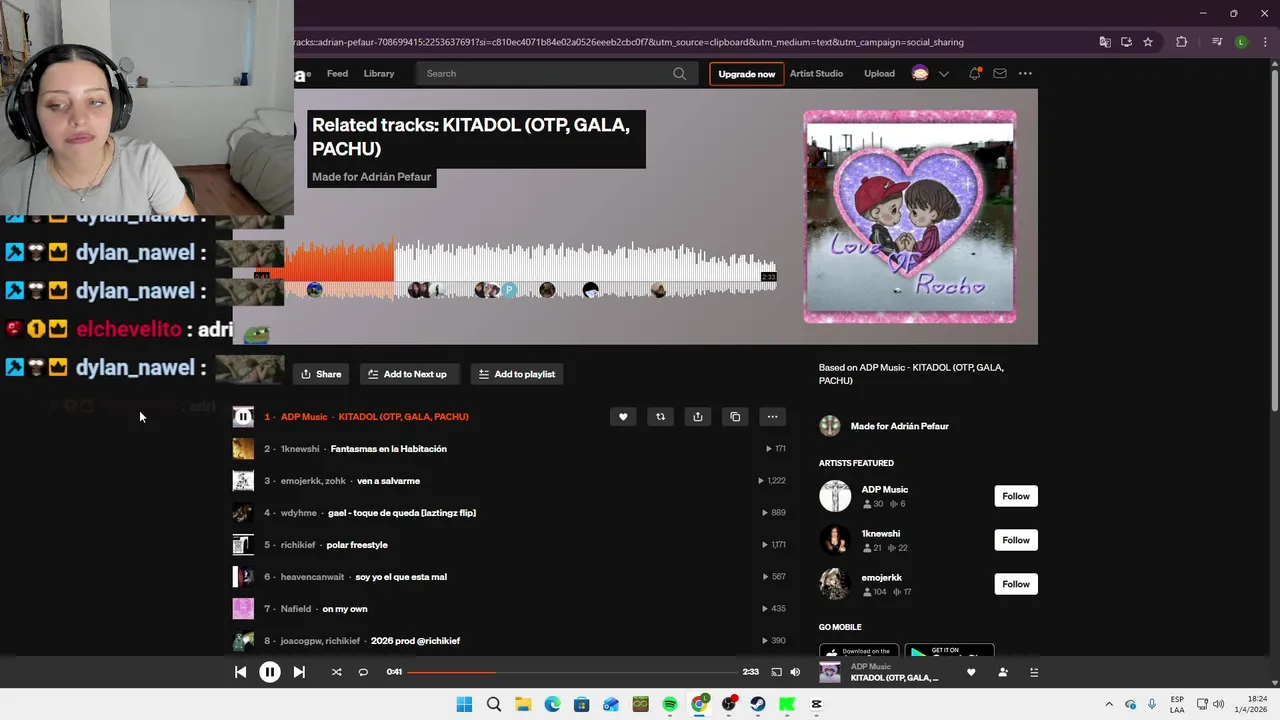The height and width of the screenshot is (720, 1280).
Task: Follow emojerkk
Action: pyautogui.click(x=1016, y=584)
